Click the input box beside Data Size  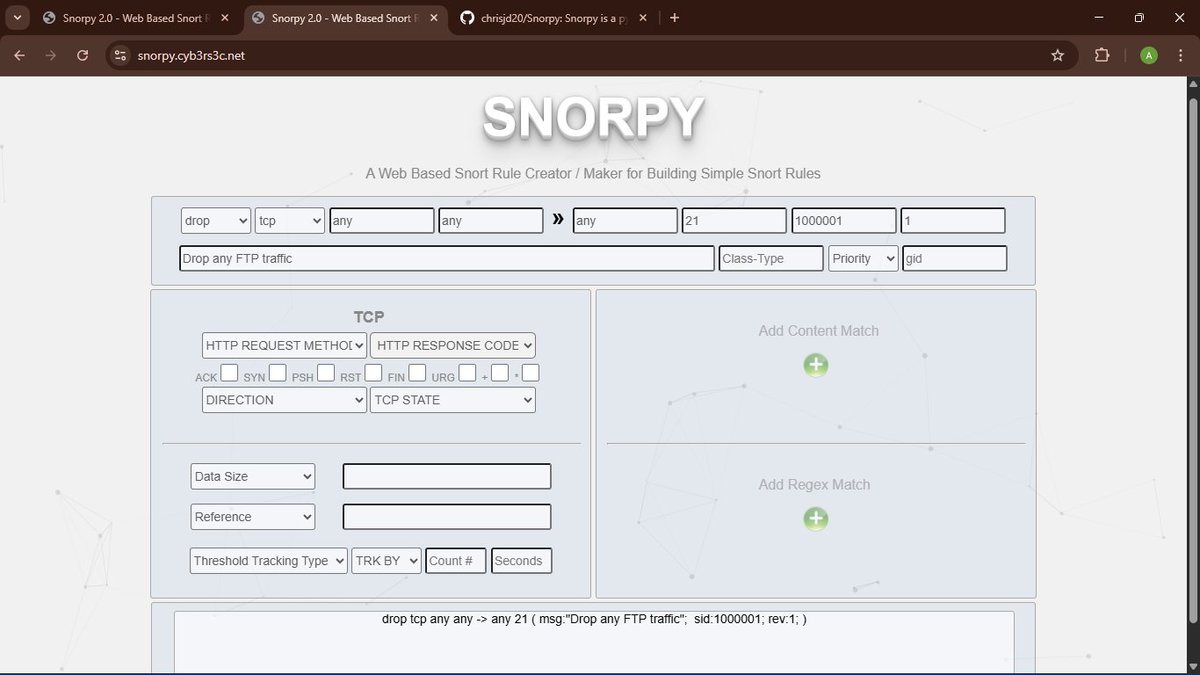pos(447,477)
